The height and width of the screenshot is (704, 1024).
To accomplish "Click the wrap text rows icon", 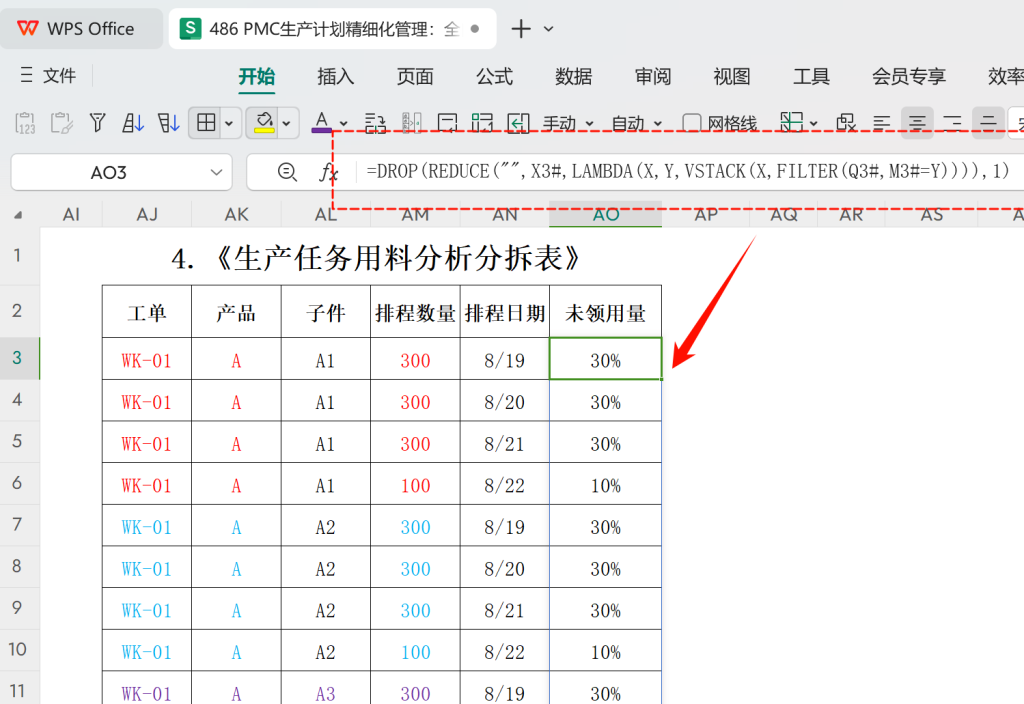I will 375,123.
